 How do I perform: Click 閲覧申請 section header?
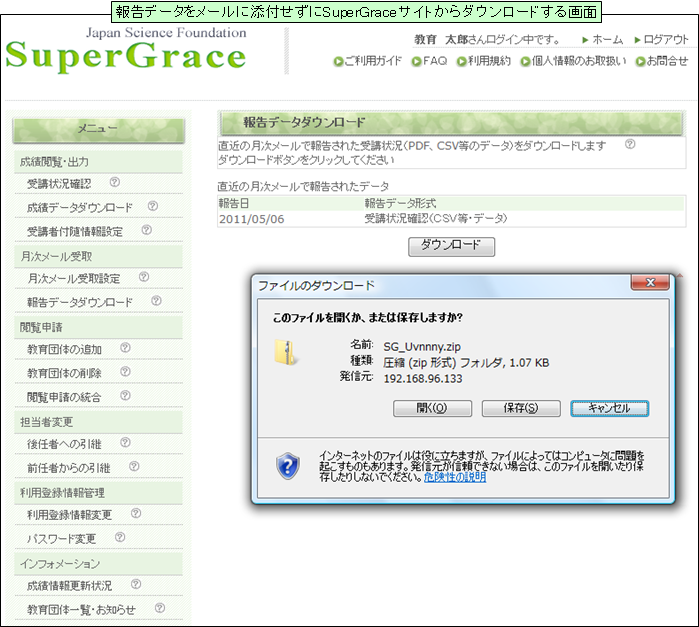(x=99, y=327)
